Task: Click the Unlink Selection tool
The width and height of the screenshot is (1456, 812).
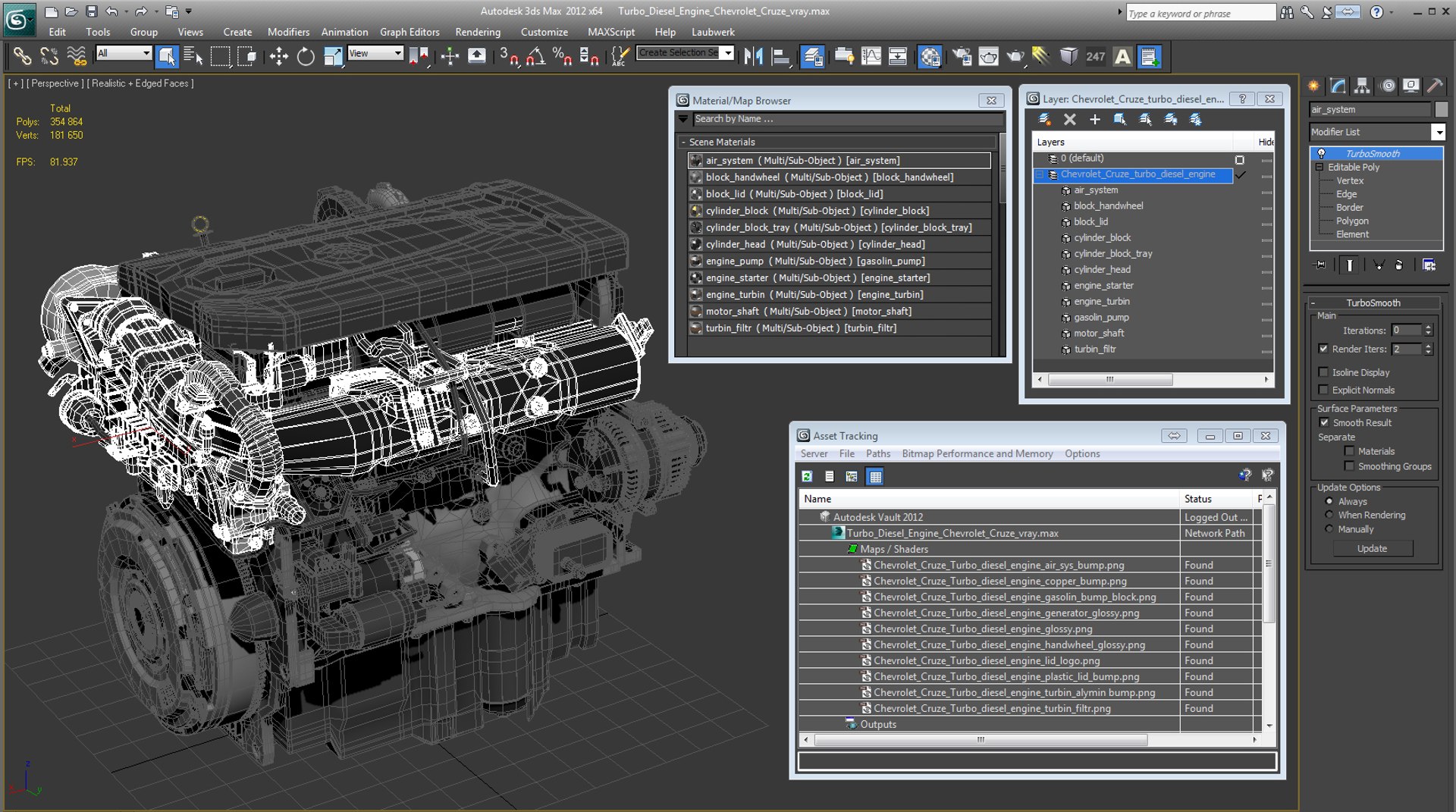Action: pyautogui.click(x=49, y=56)
